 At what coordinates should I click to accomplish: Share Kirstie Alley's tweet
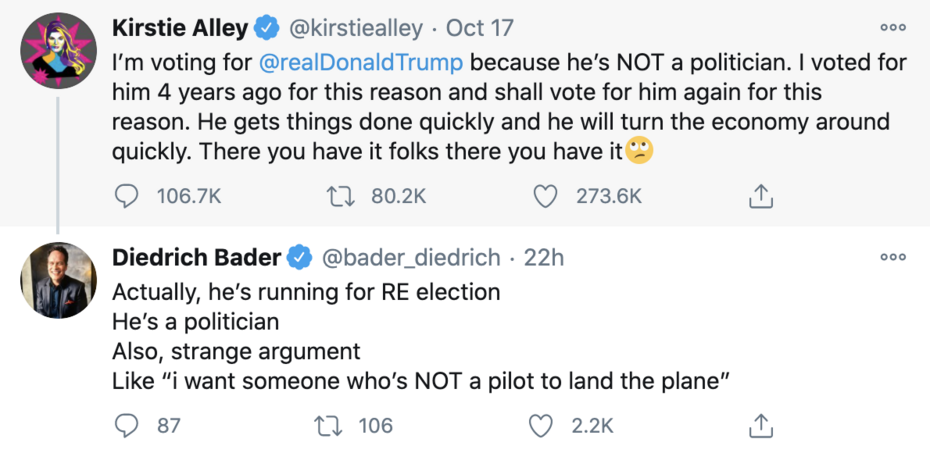coord(761,196)
